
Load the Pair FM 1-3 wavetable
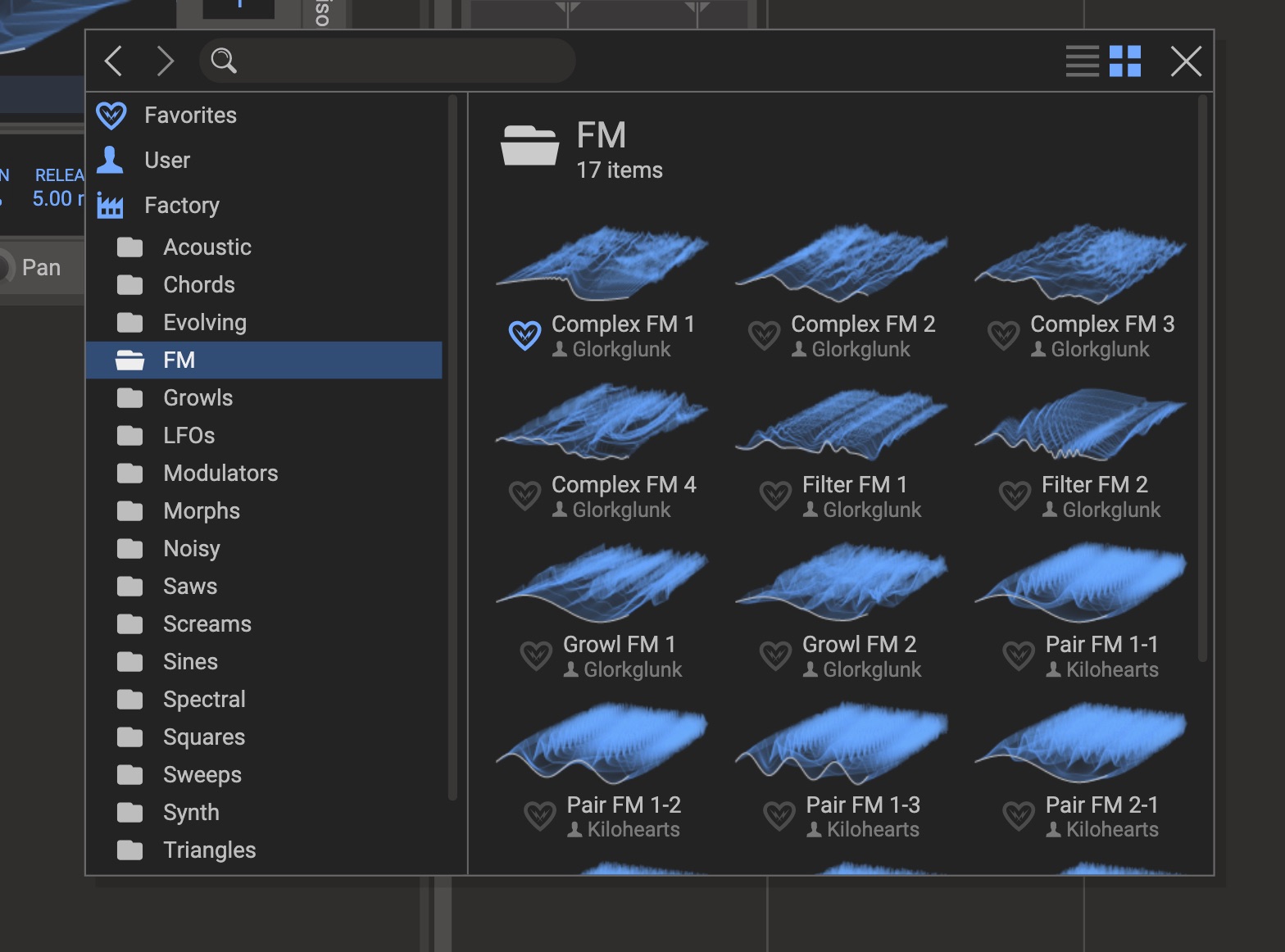pyautogui.click(x=840, y=746)
